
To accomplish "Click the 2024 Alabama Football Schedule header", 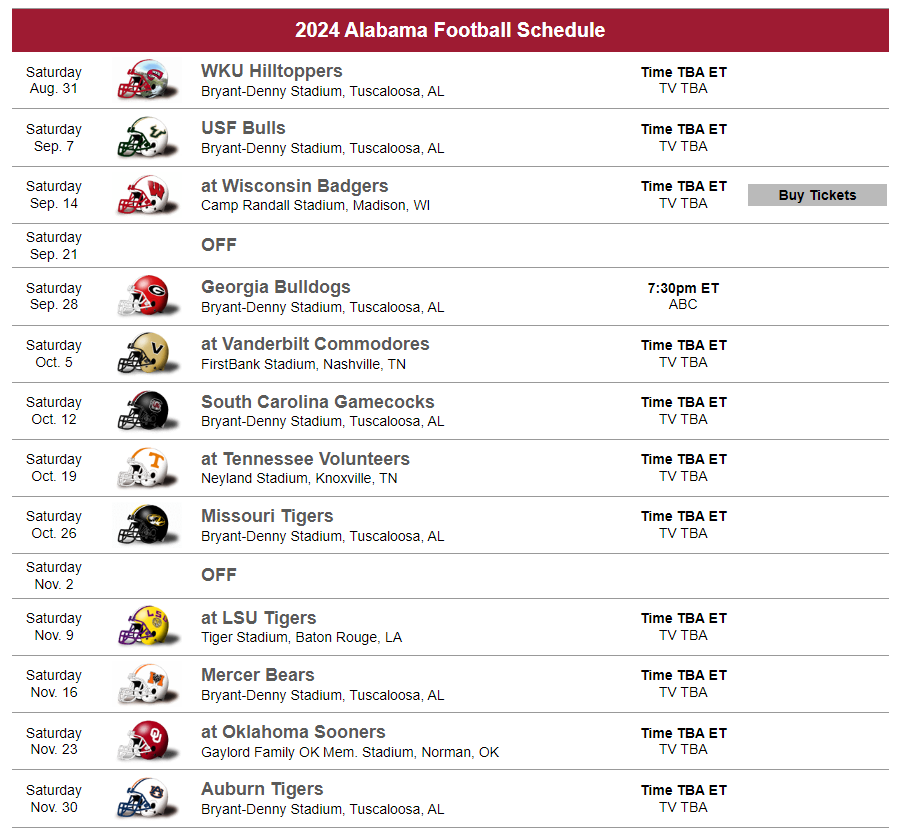I will [x=450, y=30].
